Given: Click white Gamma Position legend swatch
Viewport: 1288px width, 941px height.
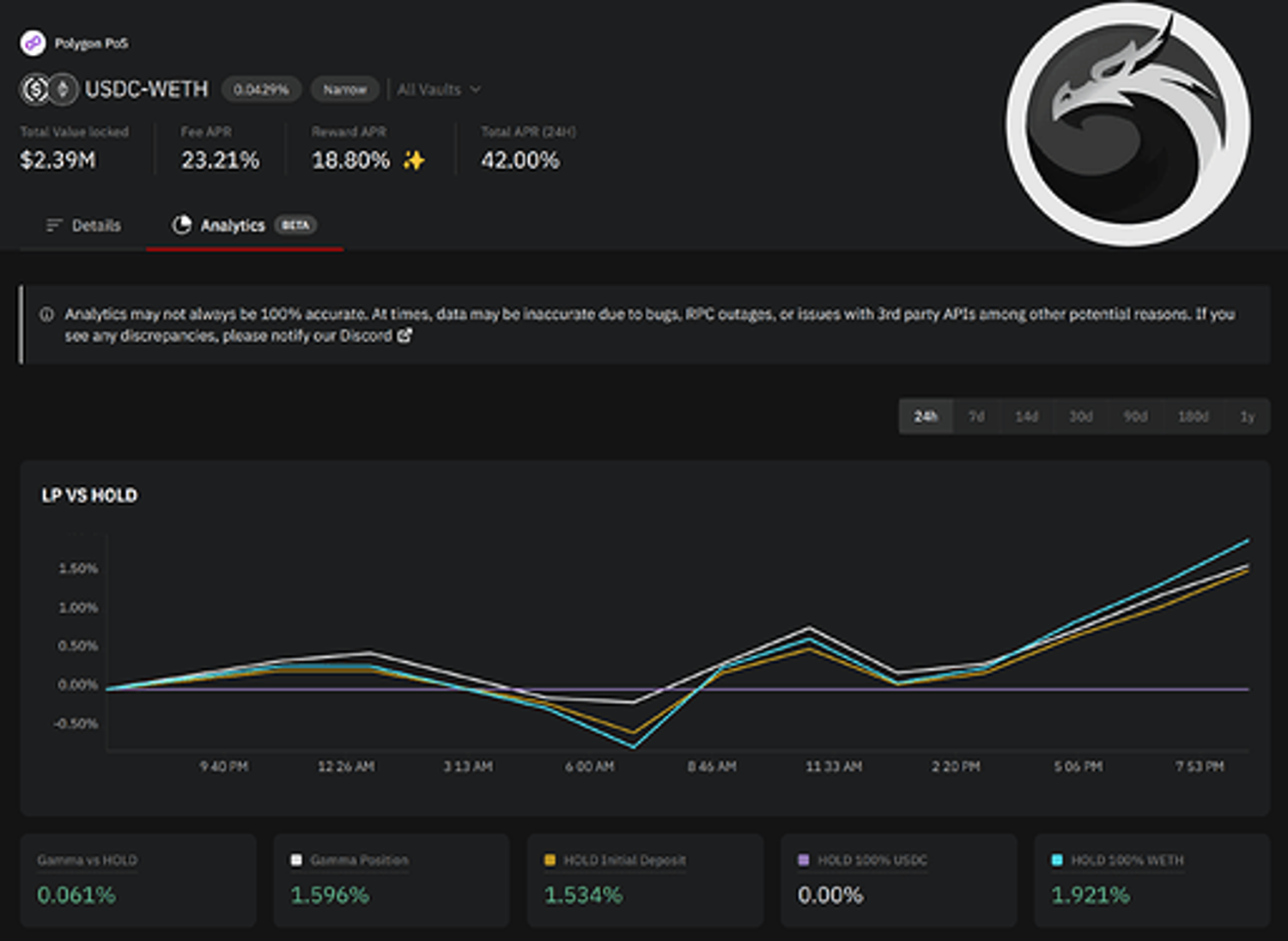Looking at the screenshot, I should [x=296, y=860].
